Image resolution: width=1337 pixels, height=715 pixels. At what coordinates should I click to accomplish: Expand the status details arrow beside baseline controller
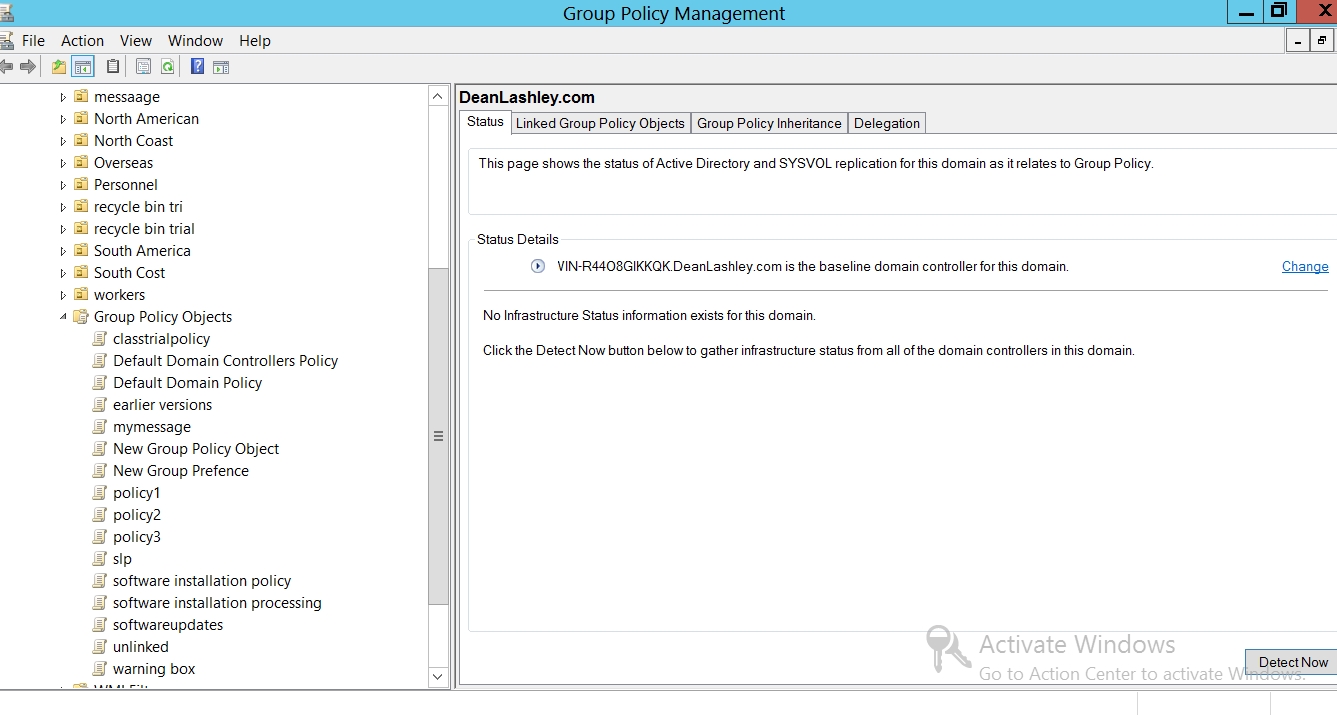538,266
